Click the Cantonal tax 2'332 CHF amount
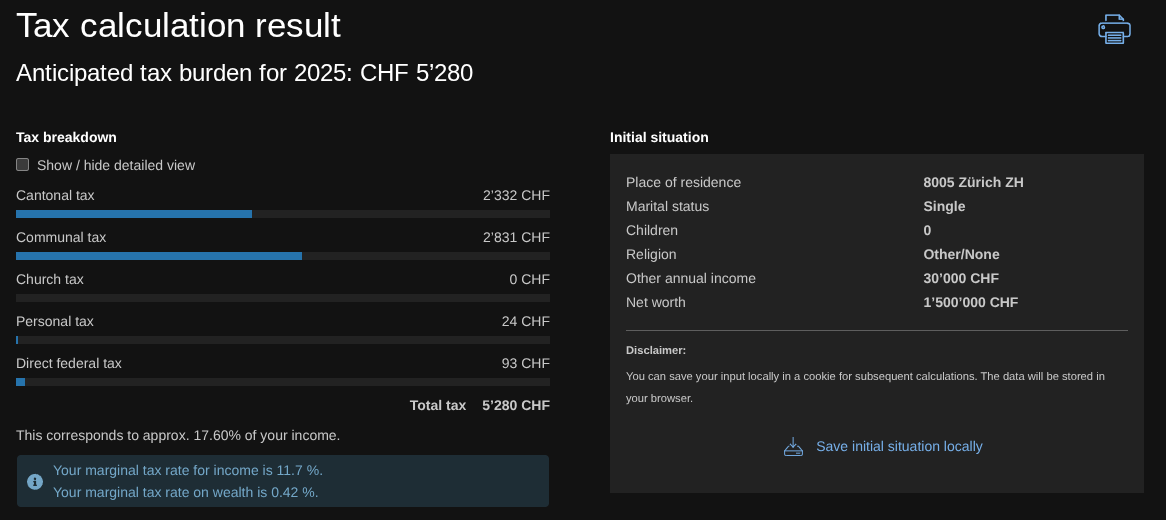The image size is (1166, 520). [x=516, y=195]
